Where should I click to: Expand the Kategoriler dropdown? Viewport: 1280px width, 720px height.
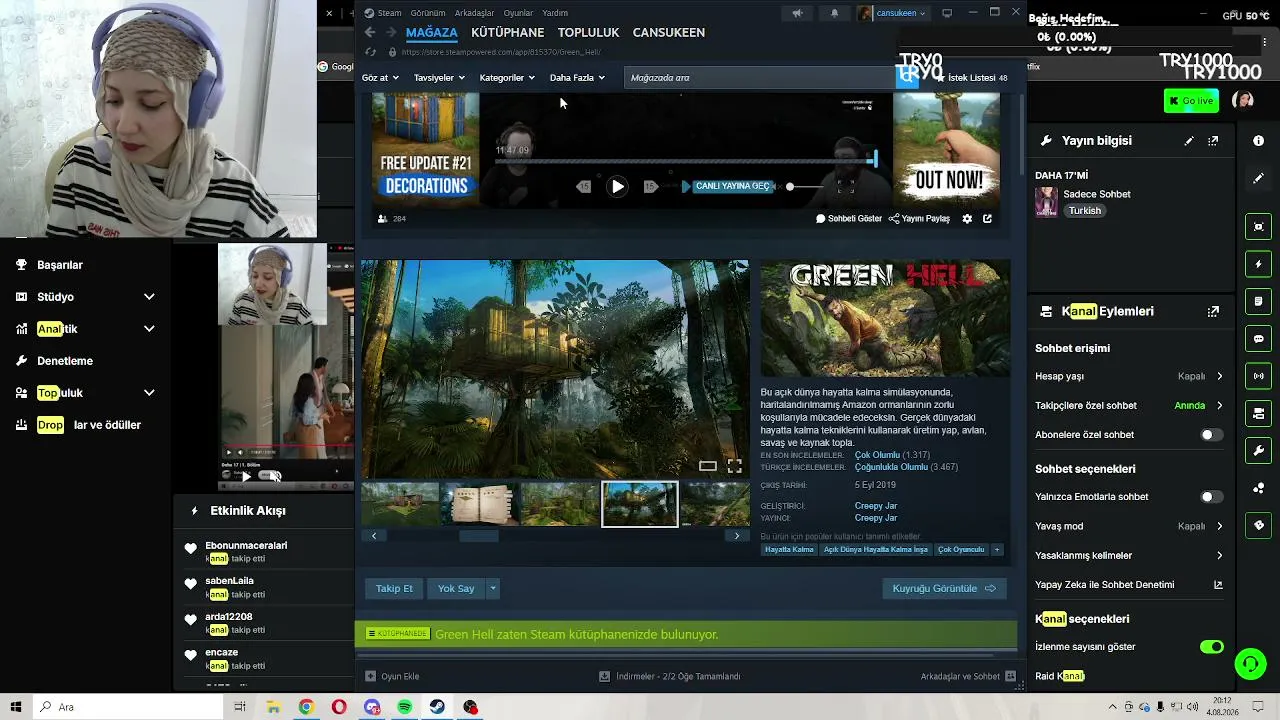tap(507, 77)
